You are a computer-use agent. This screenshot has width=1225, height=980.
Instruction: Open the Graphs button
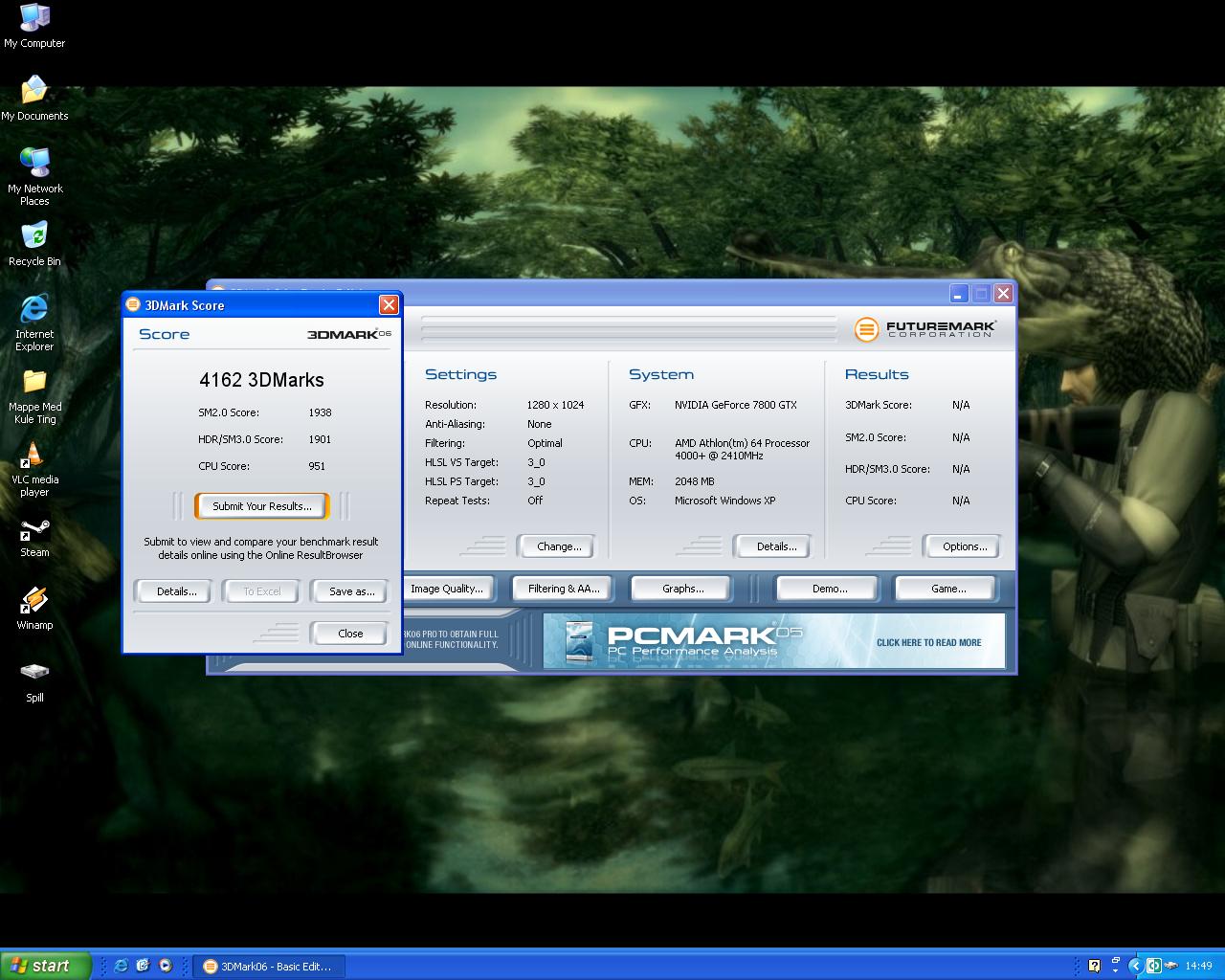pos(682,589)
